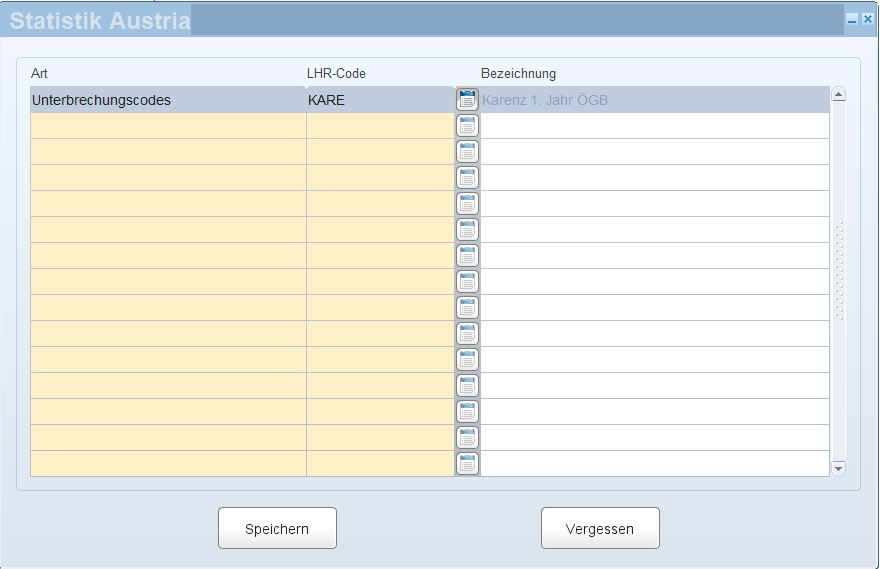This screenshot has width=880, height=569.
Task: Focus the empty Art field in the last row
Action: click(x=168, y=464)
